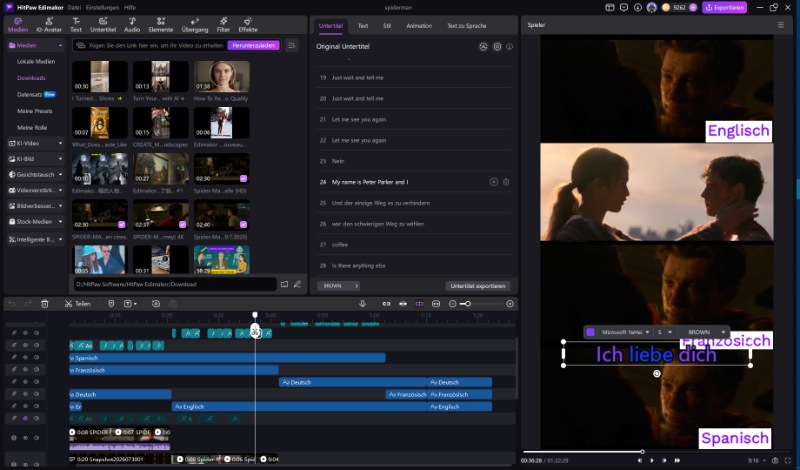Click the sort list icon beside Herunterladen
Image resolution: width=800 pixels, height=470 pixels.
click(x=291, y=45)
